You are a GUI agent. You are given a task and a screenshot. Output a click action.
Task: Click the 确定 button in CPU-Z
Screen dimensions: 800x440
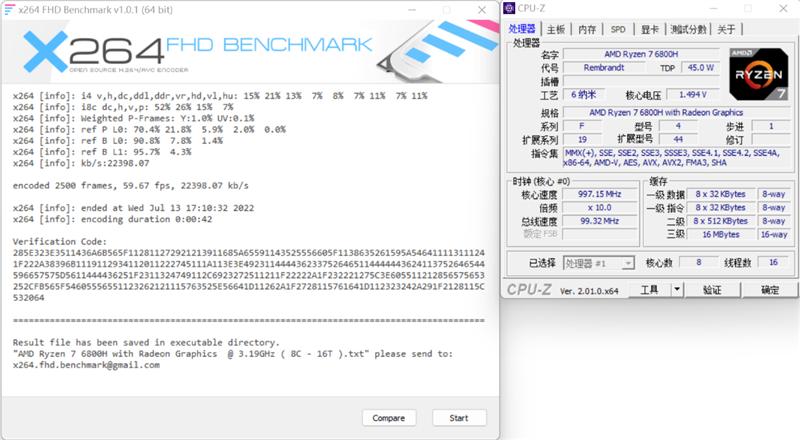click(770, 290)
